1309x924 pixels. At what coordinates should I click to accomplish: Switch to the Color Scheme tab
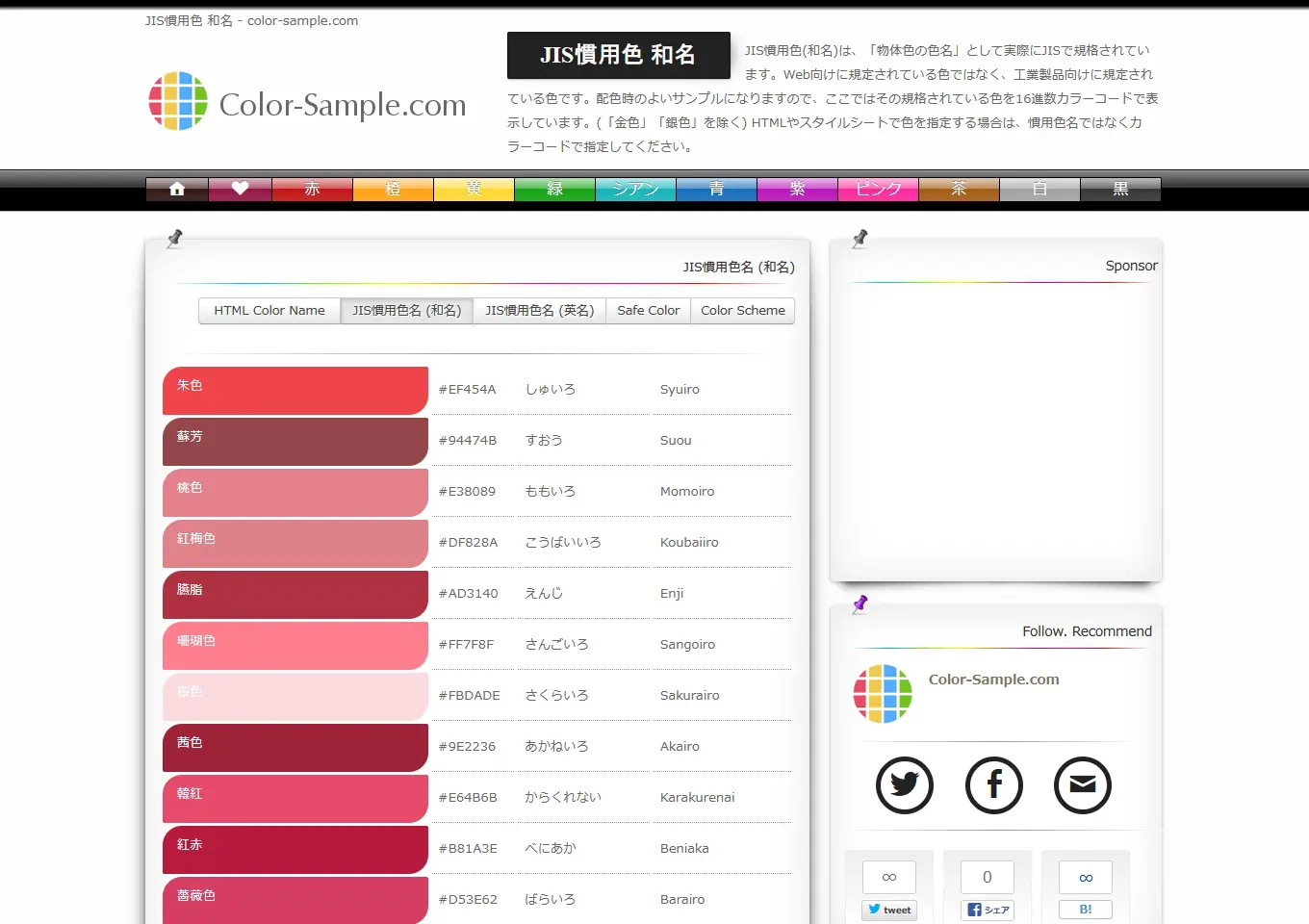click(742, 311)
